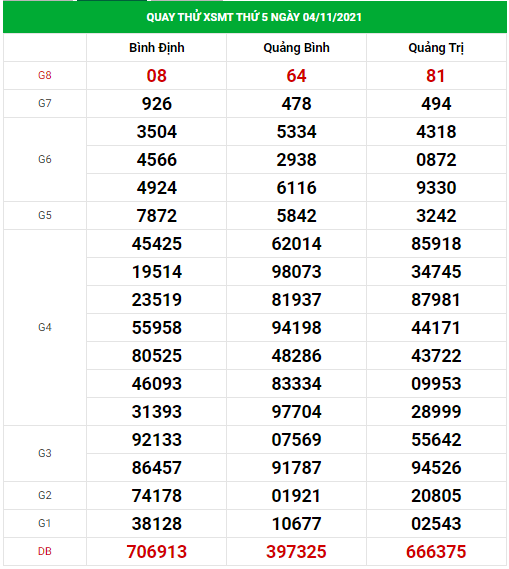The height and width of the screenshot is (569, 509).
Task: Click special prize number 666375
Action: (436, 552)
